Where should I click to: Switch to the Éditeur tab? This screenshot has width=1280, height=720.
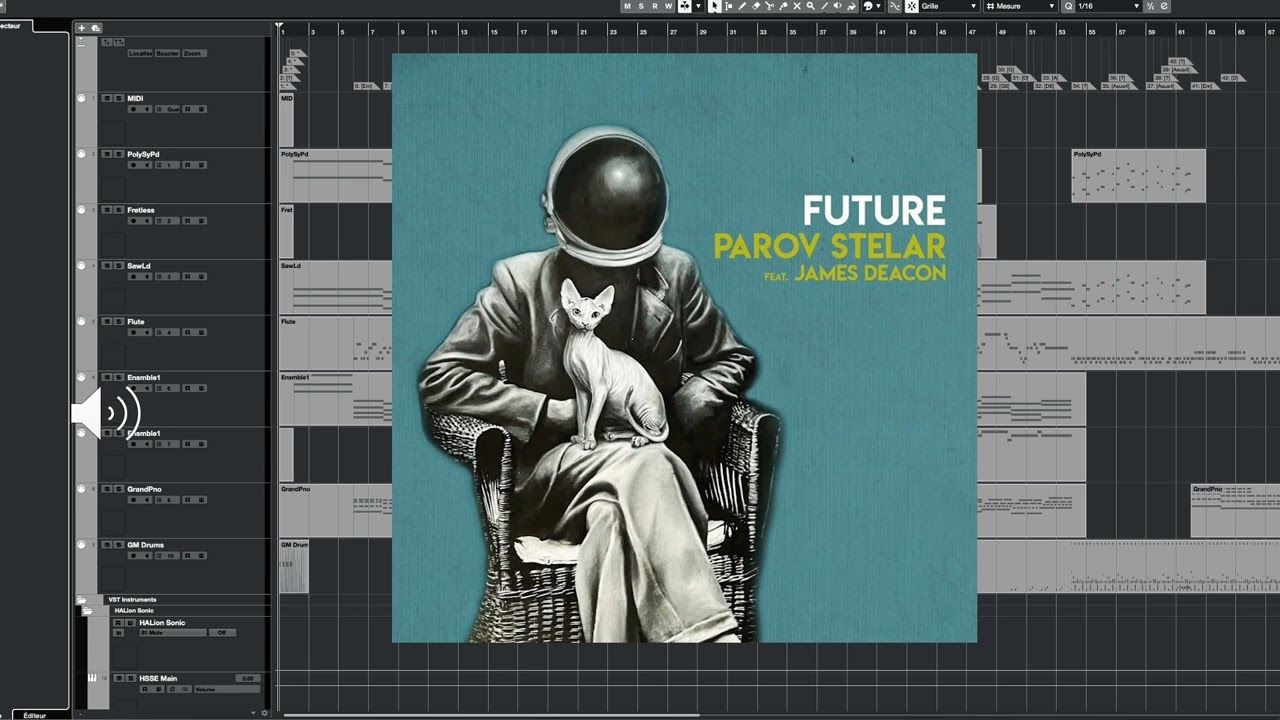[x=35, y=715]
